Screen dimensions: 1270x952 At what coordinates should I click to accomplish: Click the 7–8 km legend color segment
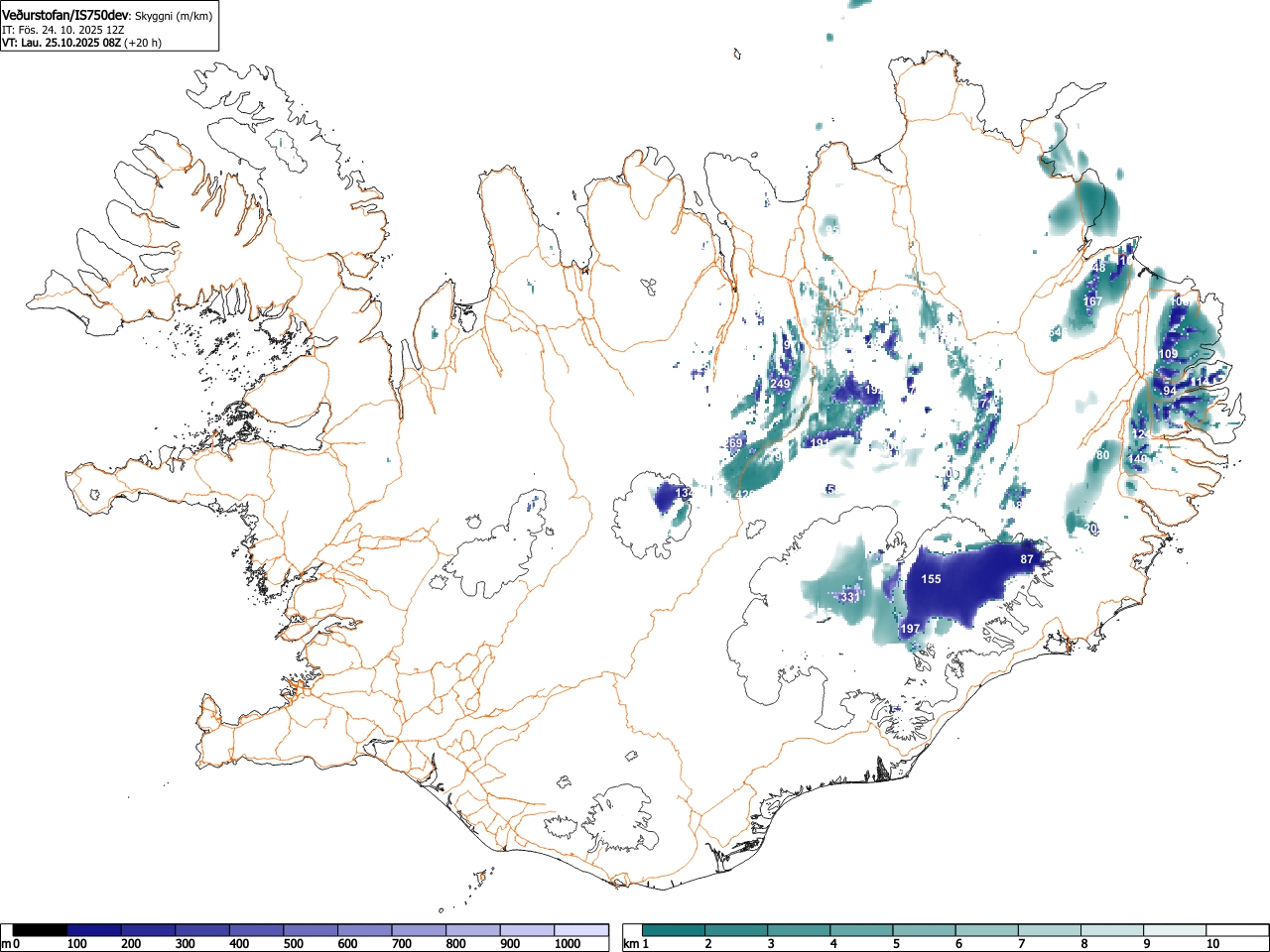coord(1050,930)
